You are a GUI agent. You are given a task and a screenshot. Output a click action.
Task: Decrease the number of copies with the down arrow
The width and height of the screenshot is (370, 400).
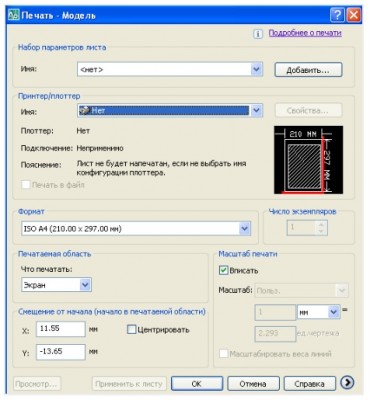pyautogui.click(x=321, y=232)
